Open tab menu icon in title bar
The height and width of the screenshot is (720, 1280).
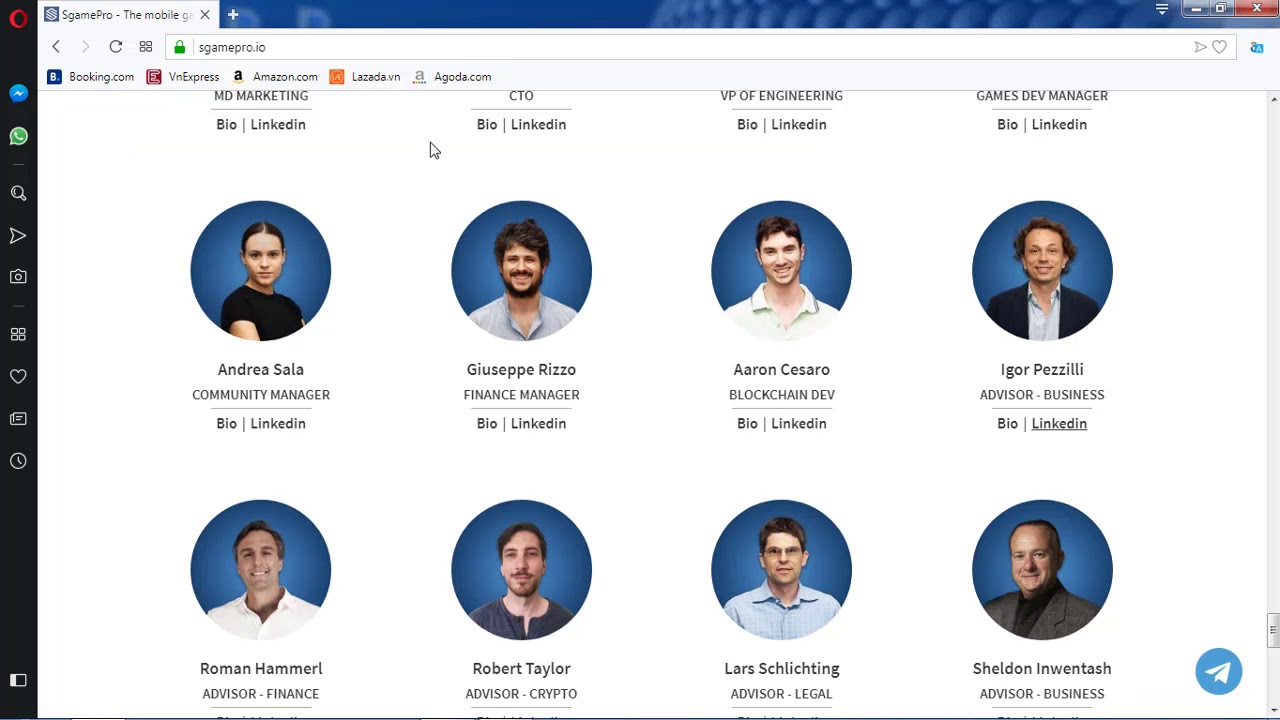pos(1162,9)
